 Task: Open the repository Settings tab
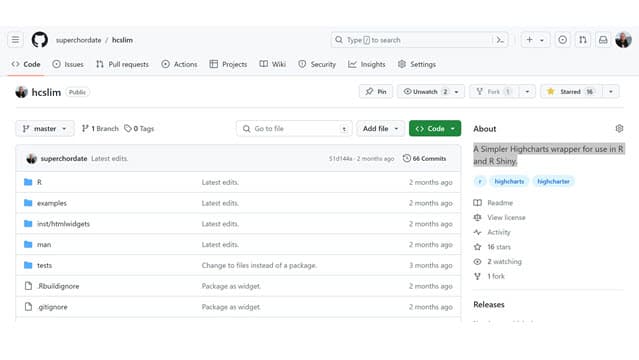(x=417, y=64)
